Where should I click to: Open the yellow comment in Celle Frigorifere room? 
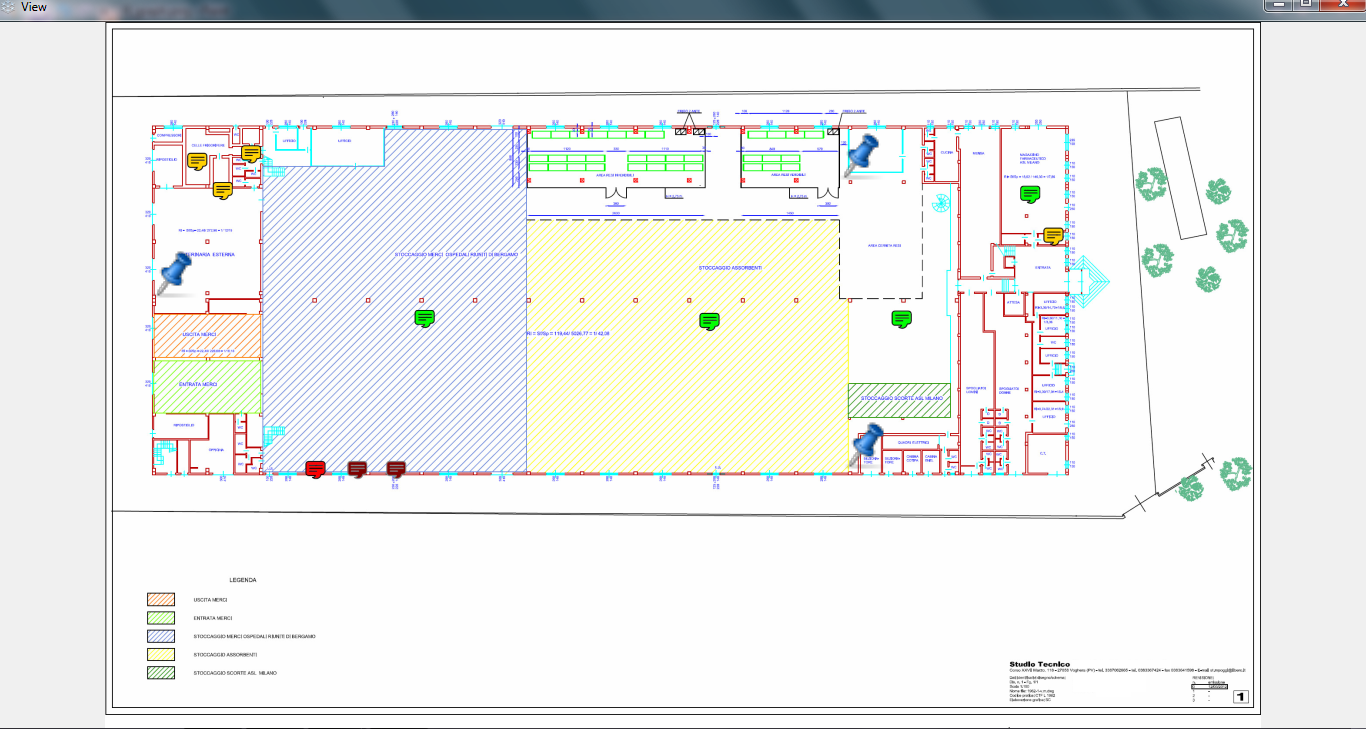click(x=198, y=161)
